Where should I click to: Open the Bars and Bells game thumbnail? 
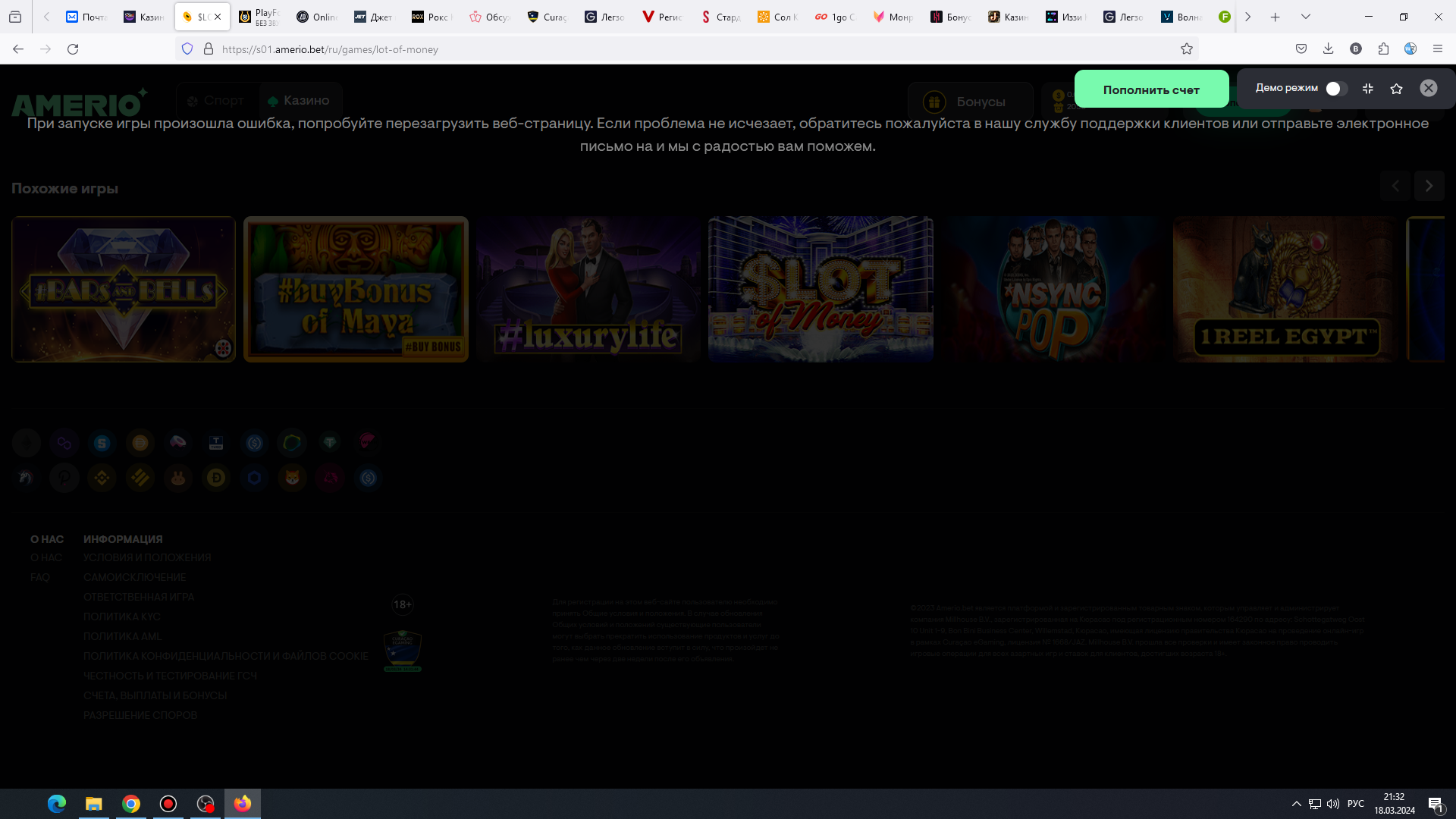[x=124, y=289]
